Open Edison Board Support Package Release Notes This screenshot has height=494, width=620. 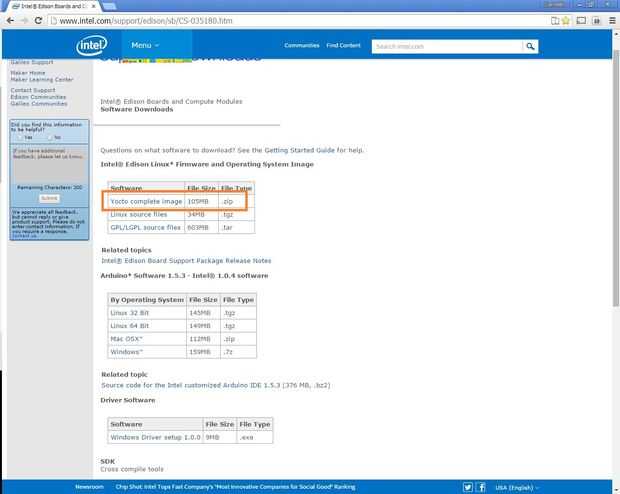[x=186, y=261]
